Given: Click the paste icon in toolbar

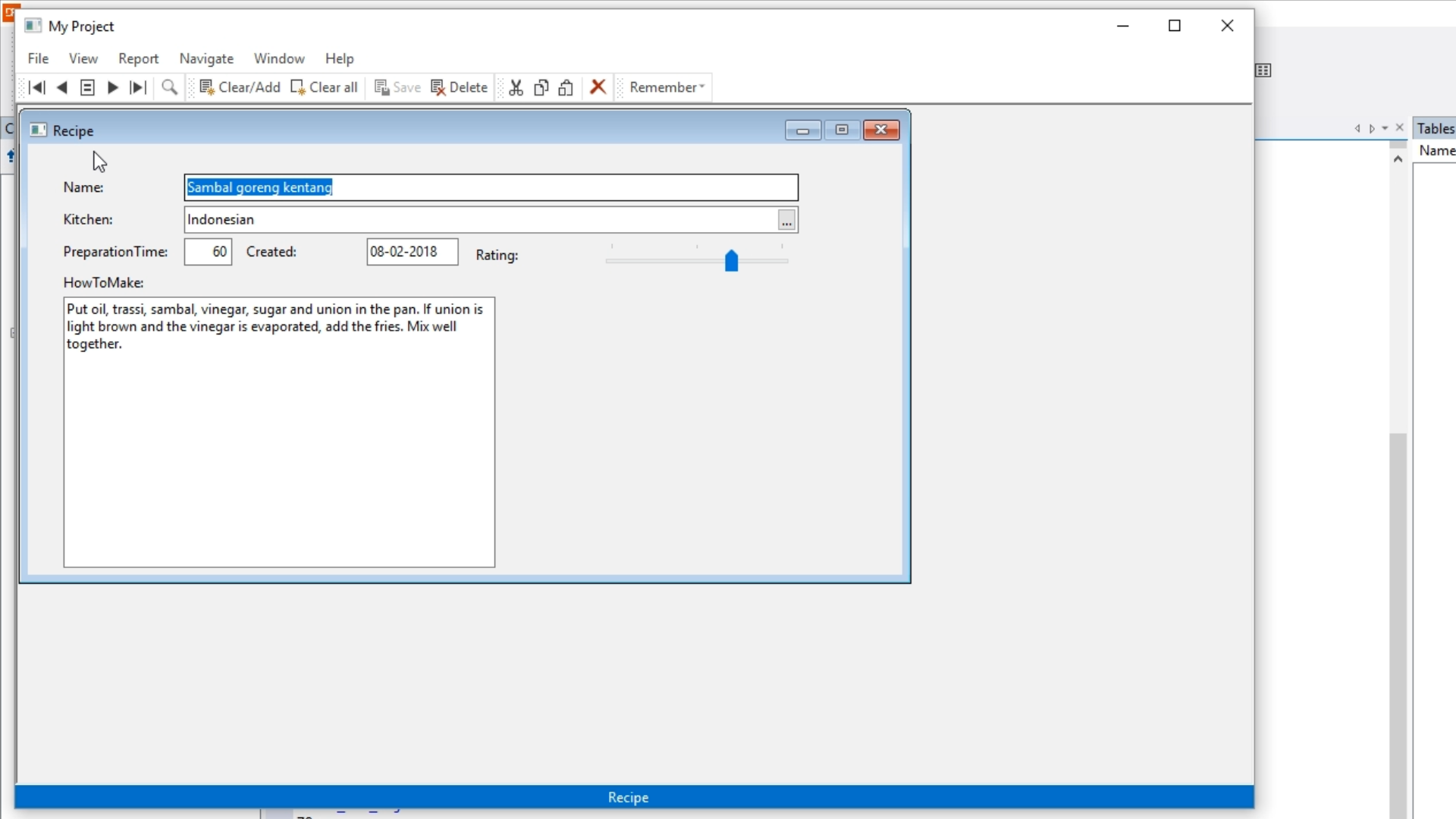Looking at the screenshot, I should pyautogui.click(x=566, y=87).
